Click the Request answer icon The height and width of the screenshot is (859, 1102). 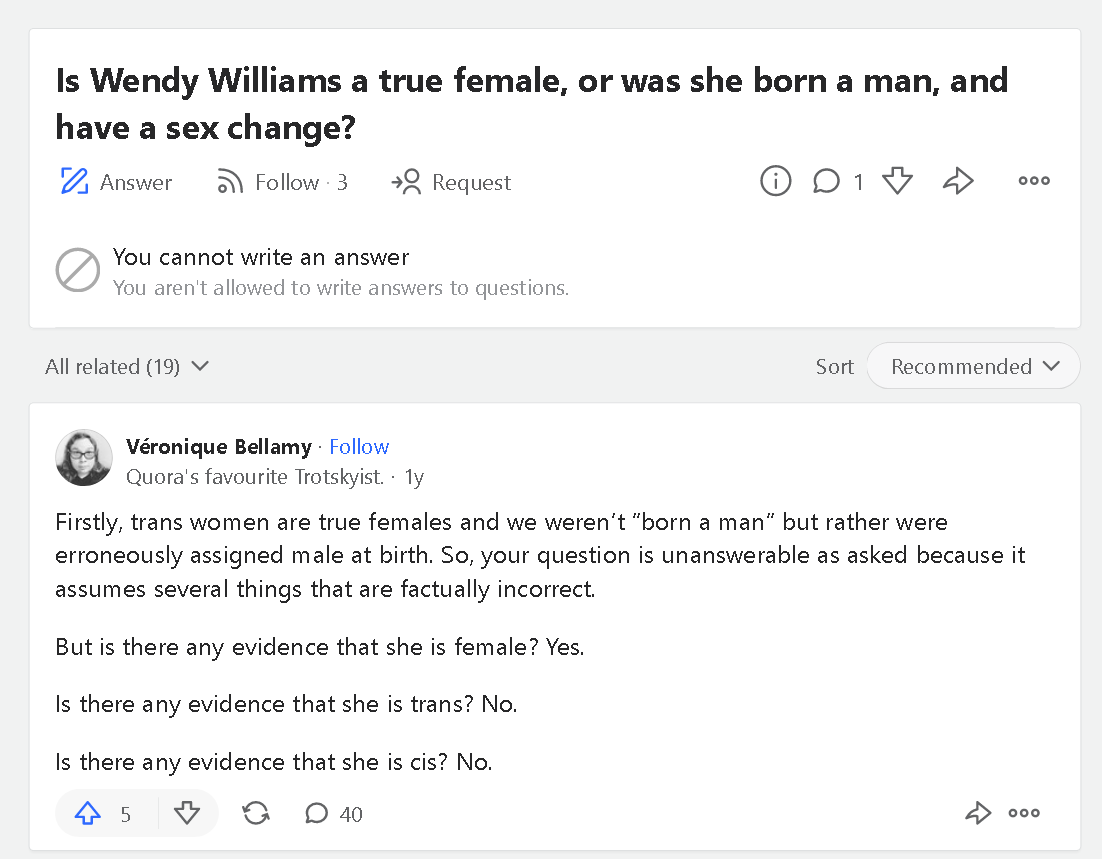(406, 181)
